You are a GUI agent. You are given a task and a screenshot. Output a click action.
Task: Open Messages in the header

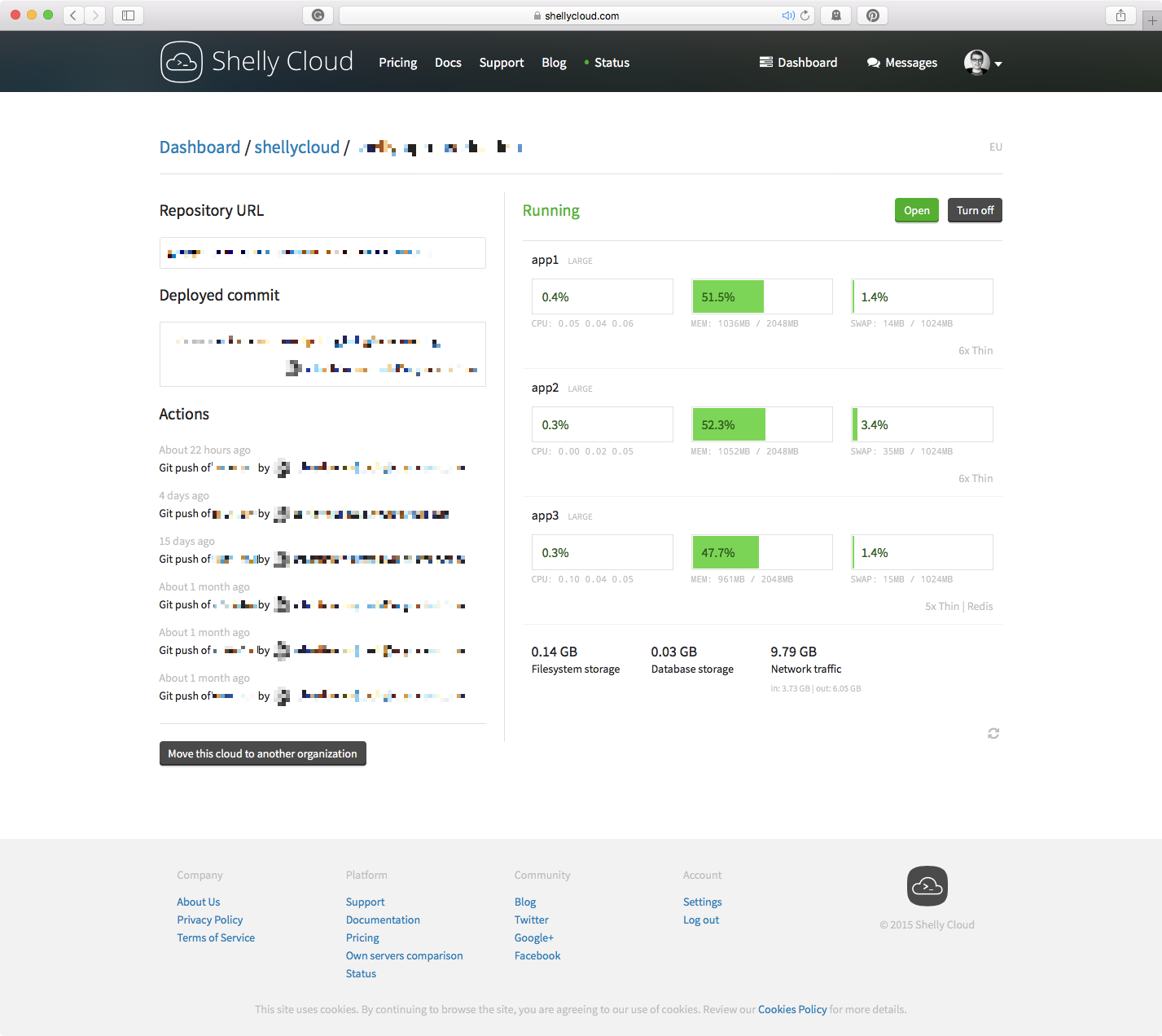(x=902, y=63)
